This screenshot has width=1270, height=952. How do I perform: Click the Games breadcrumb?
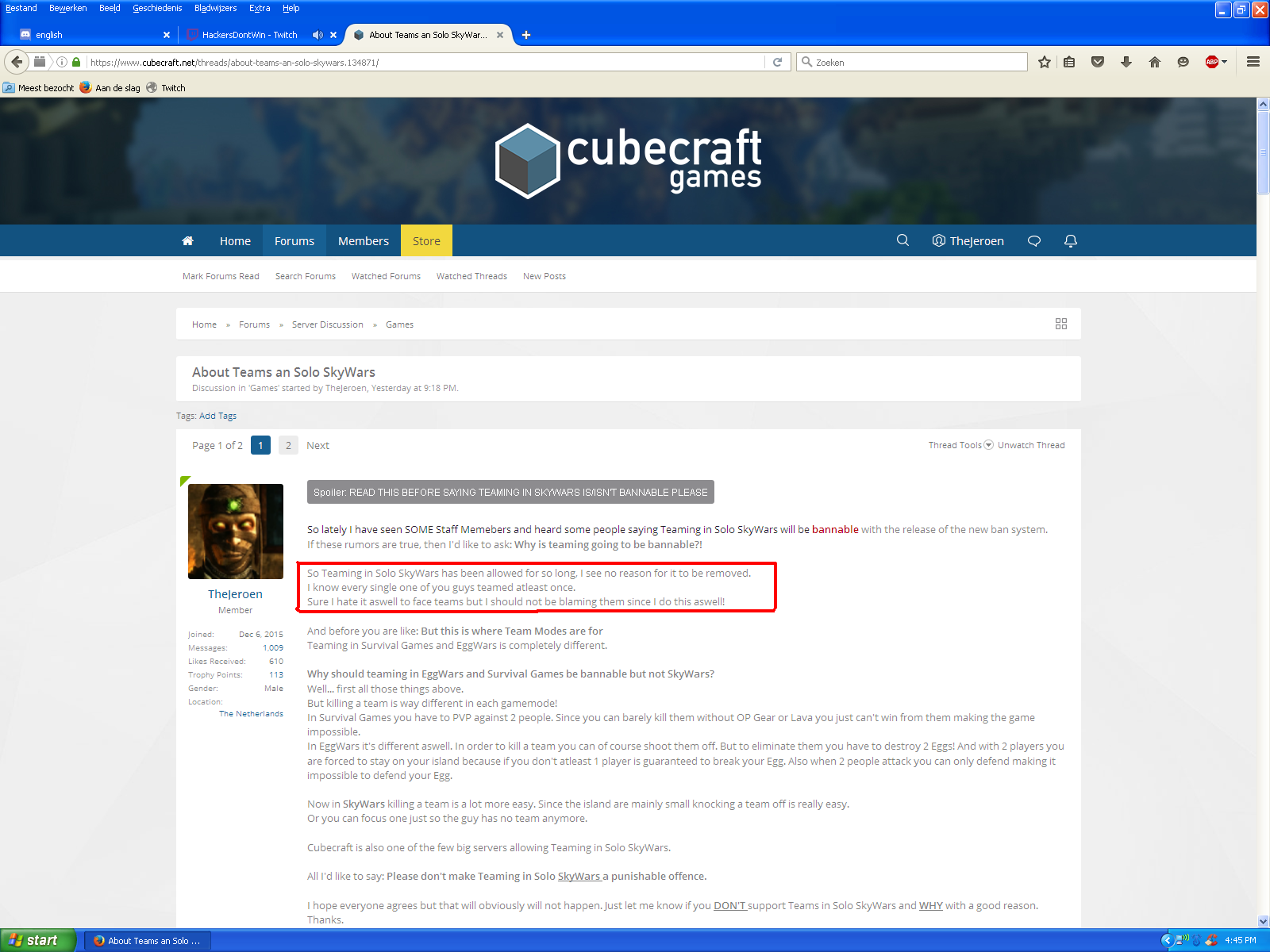click(399, 324)
